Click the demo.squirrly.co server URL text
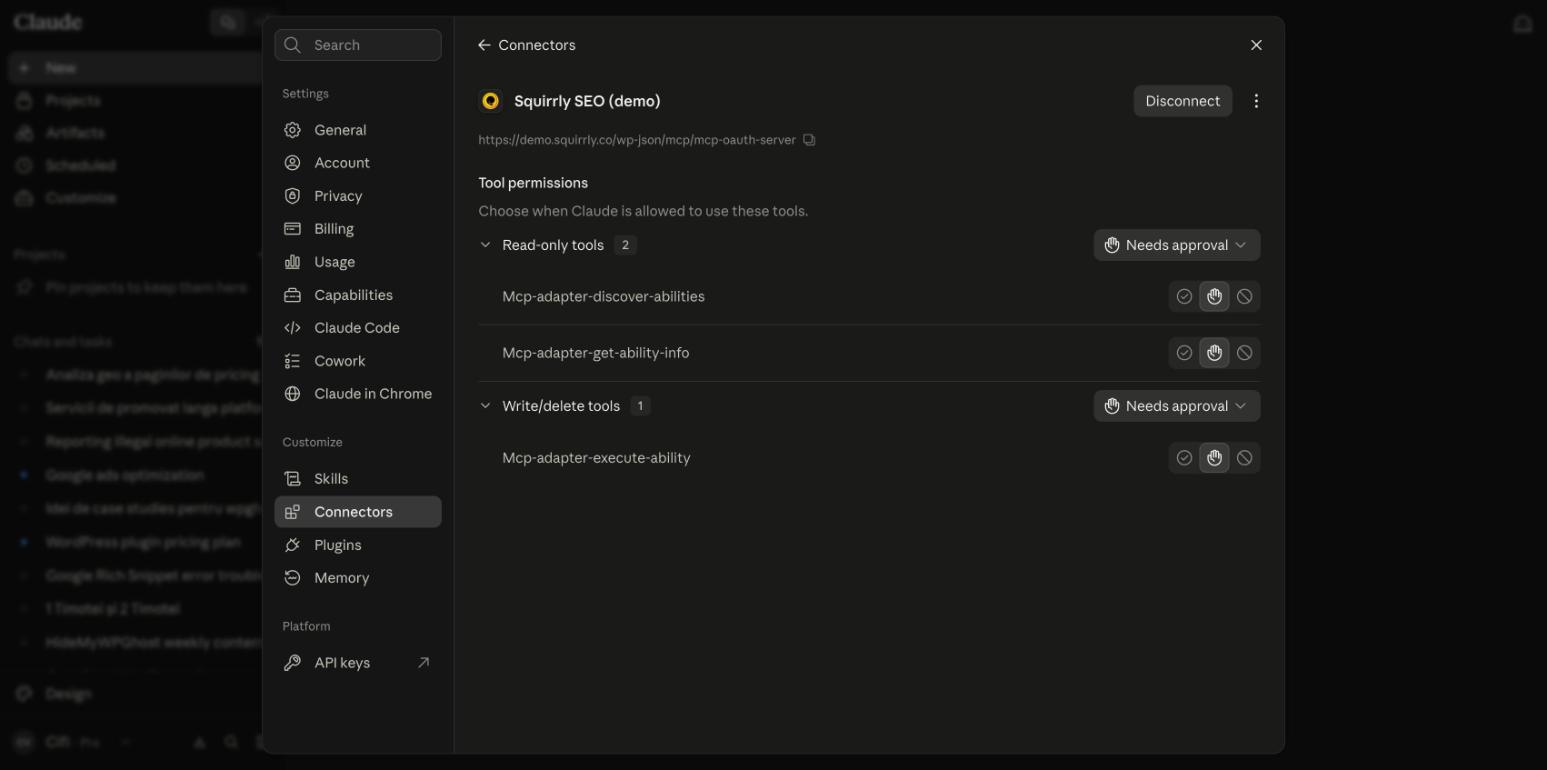 (637, 140)
